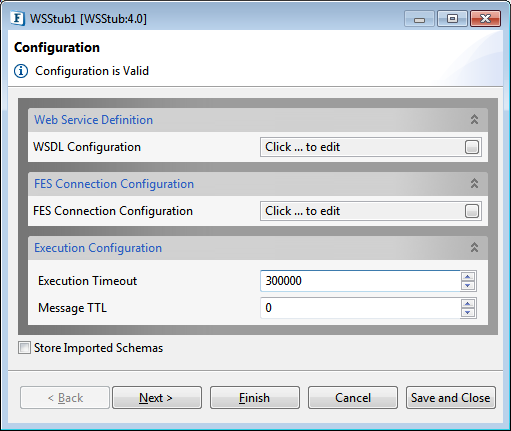Enable the Store Imported Schemas checkbox

(24, 348)
